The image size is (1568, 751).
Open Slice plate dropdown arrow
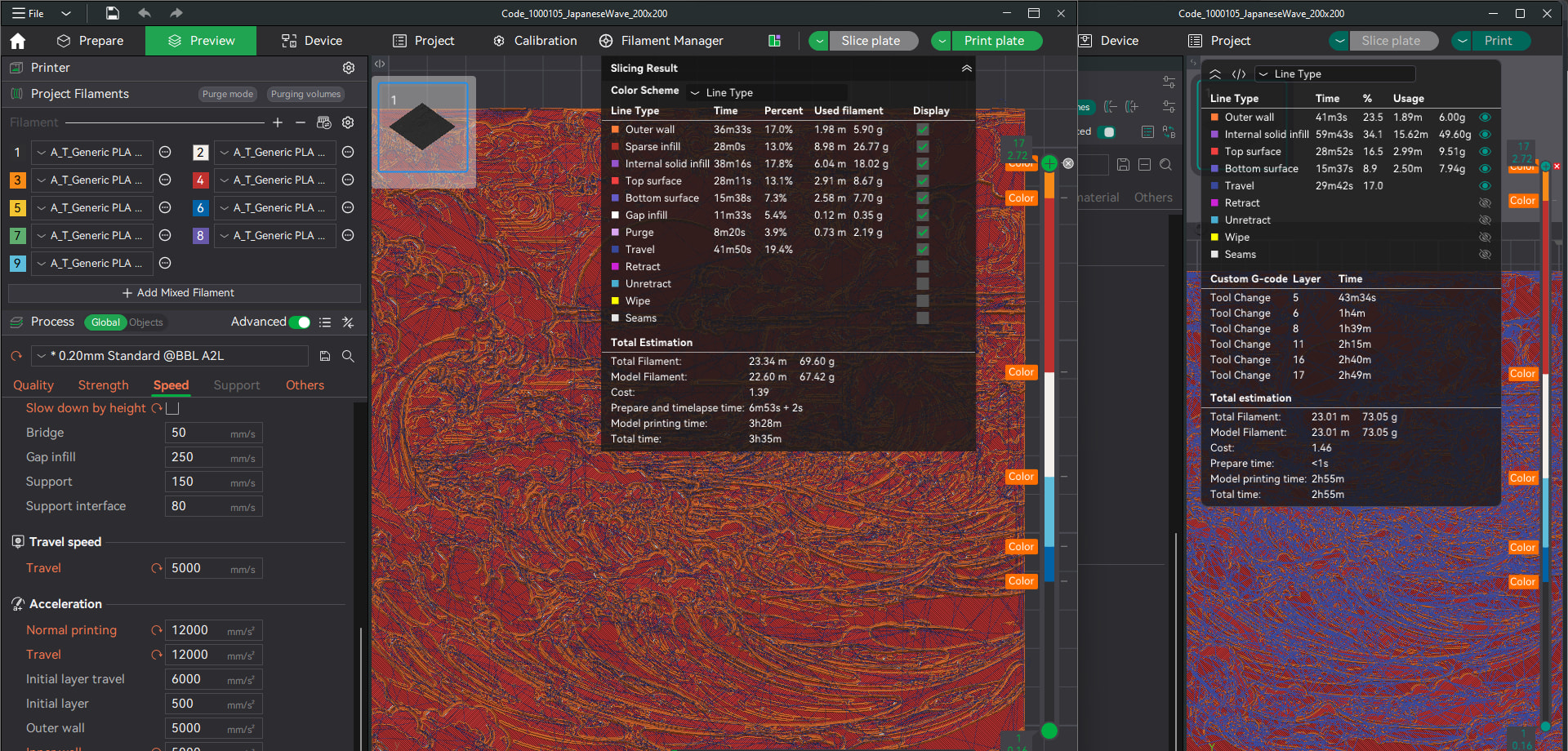tap(819, 41)
